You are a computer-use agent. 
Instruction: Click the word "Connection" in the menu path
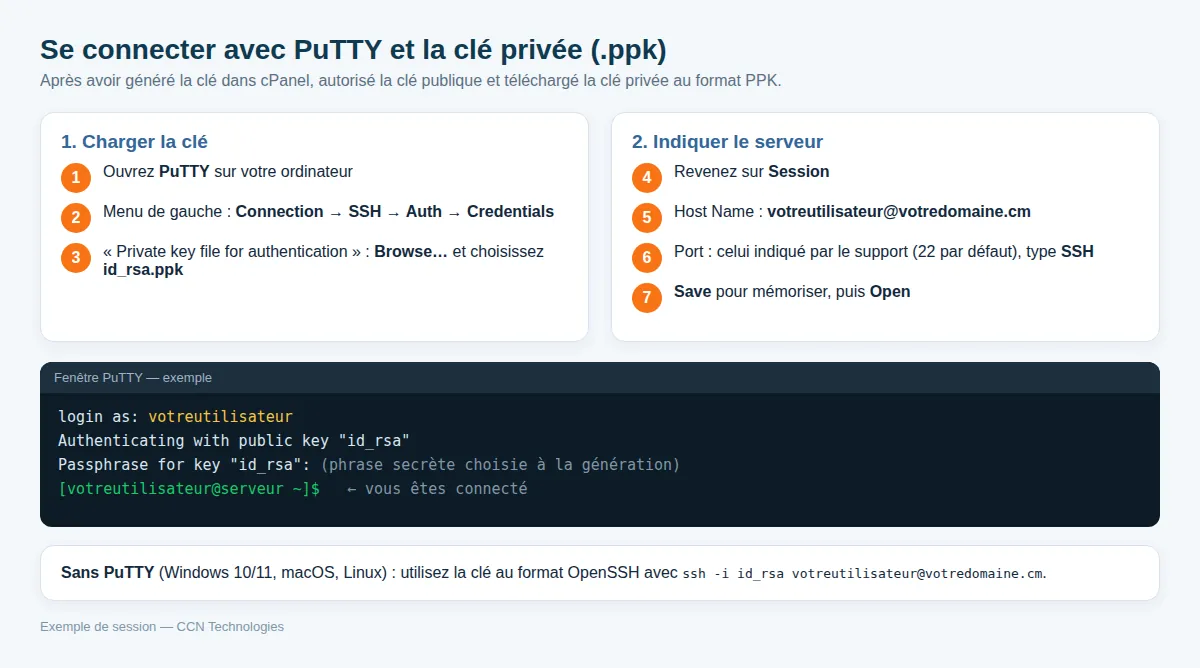(280, 212)
